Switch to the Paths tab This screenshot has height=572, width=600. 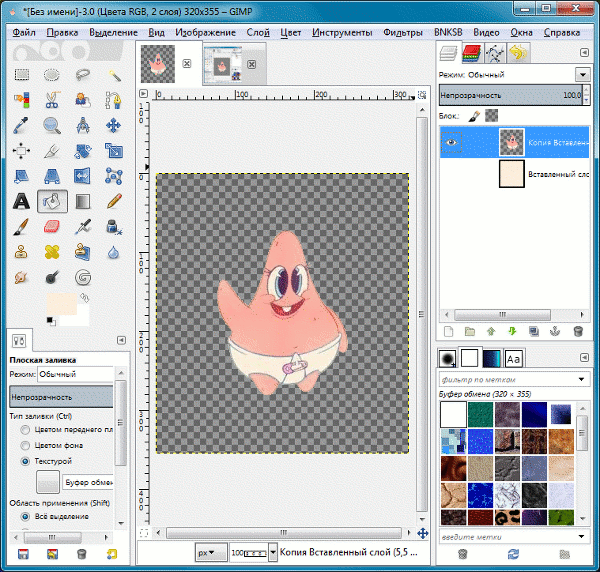tap(494, 53)
